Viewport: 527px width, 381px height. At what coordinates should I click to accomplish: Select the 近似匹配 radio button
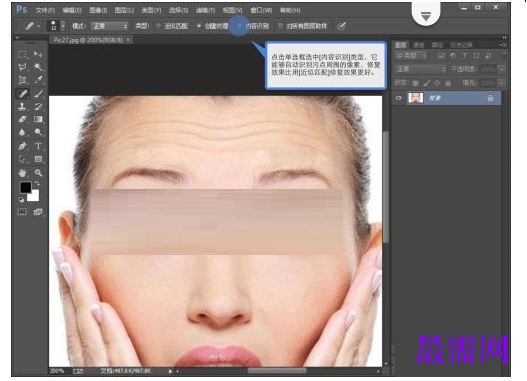coord(159,26)
